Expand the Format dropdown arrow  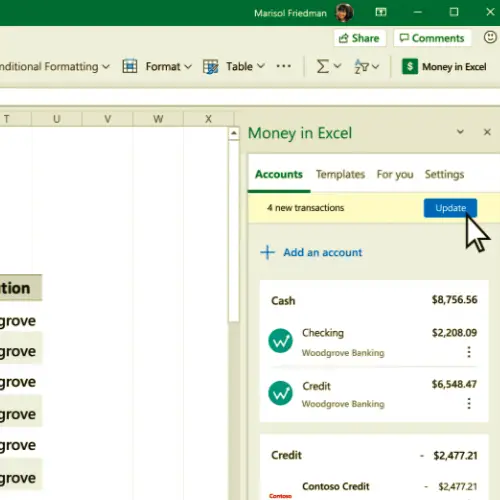pos(188,66)
